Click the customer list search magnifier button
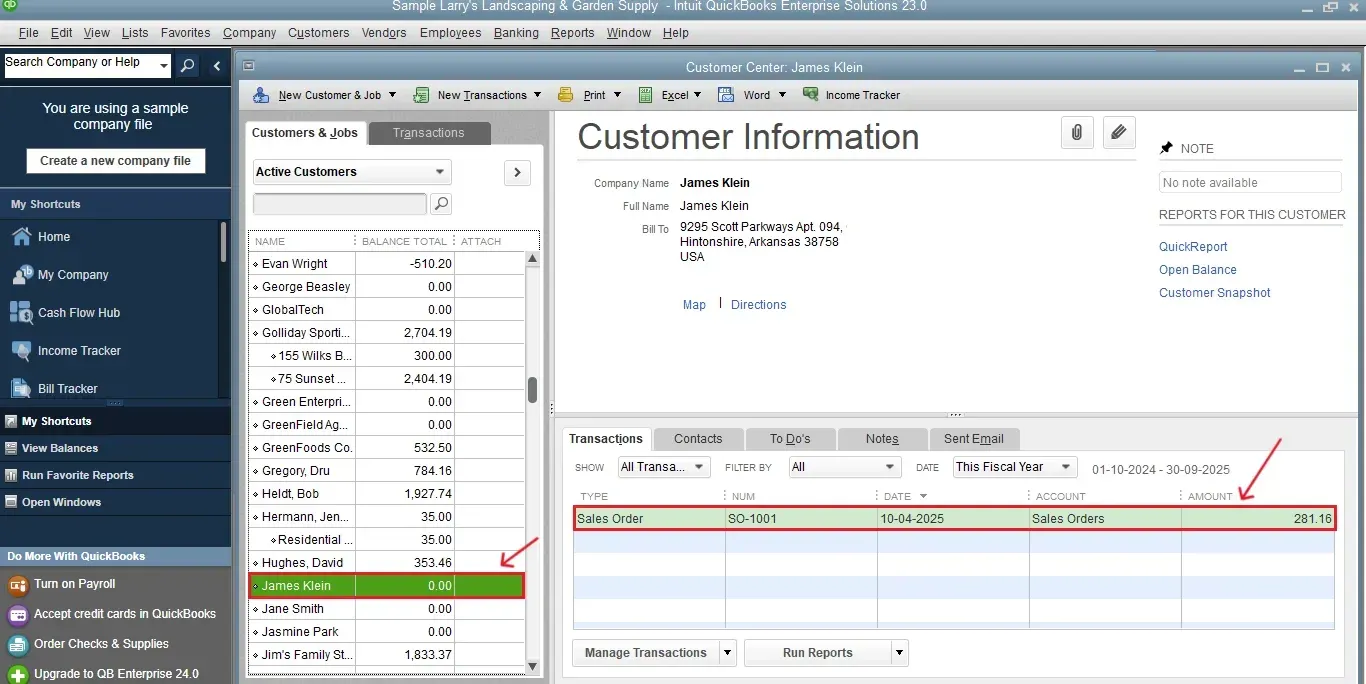Viewport: 1366px width, 684px height. (441, 204)
